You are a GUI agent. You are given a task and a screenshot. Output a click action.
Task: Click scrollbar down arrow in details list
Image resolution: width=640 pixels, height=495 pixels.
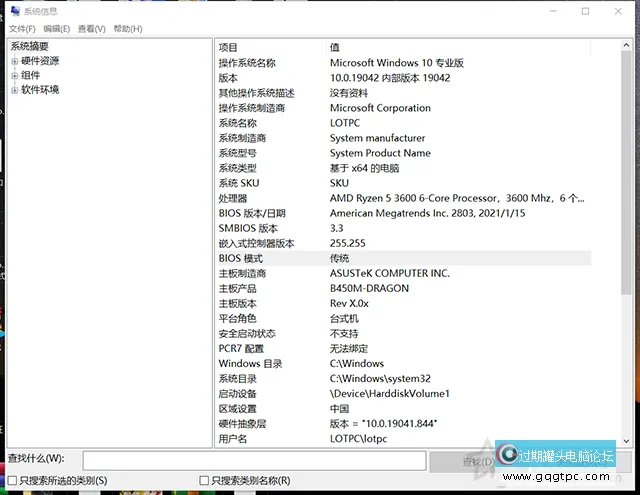click(x=626, y=441)
